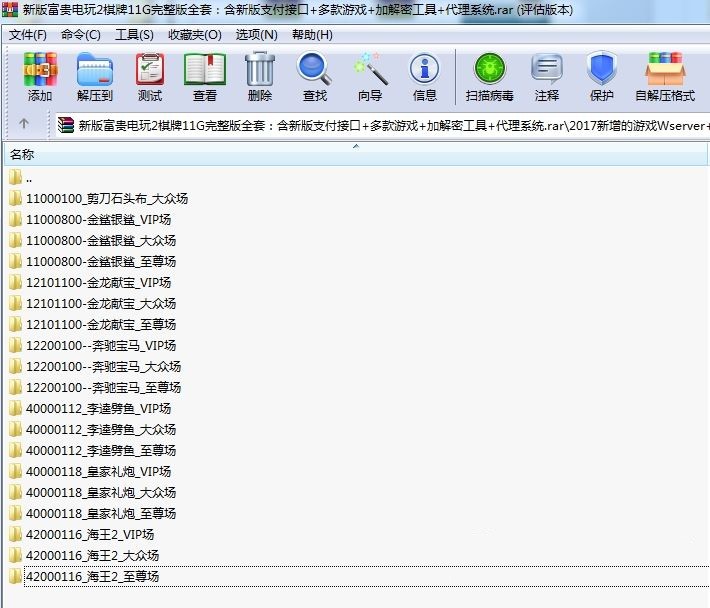Click the Delete (删除) trash icon
710x608 pixels.
click(x=260, y=77)
